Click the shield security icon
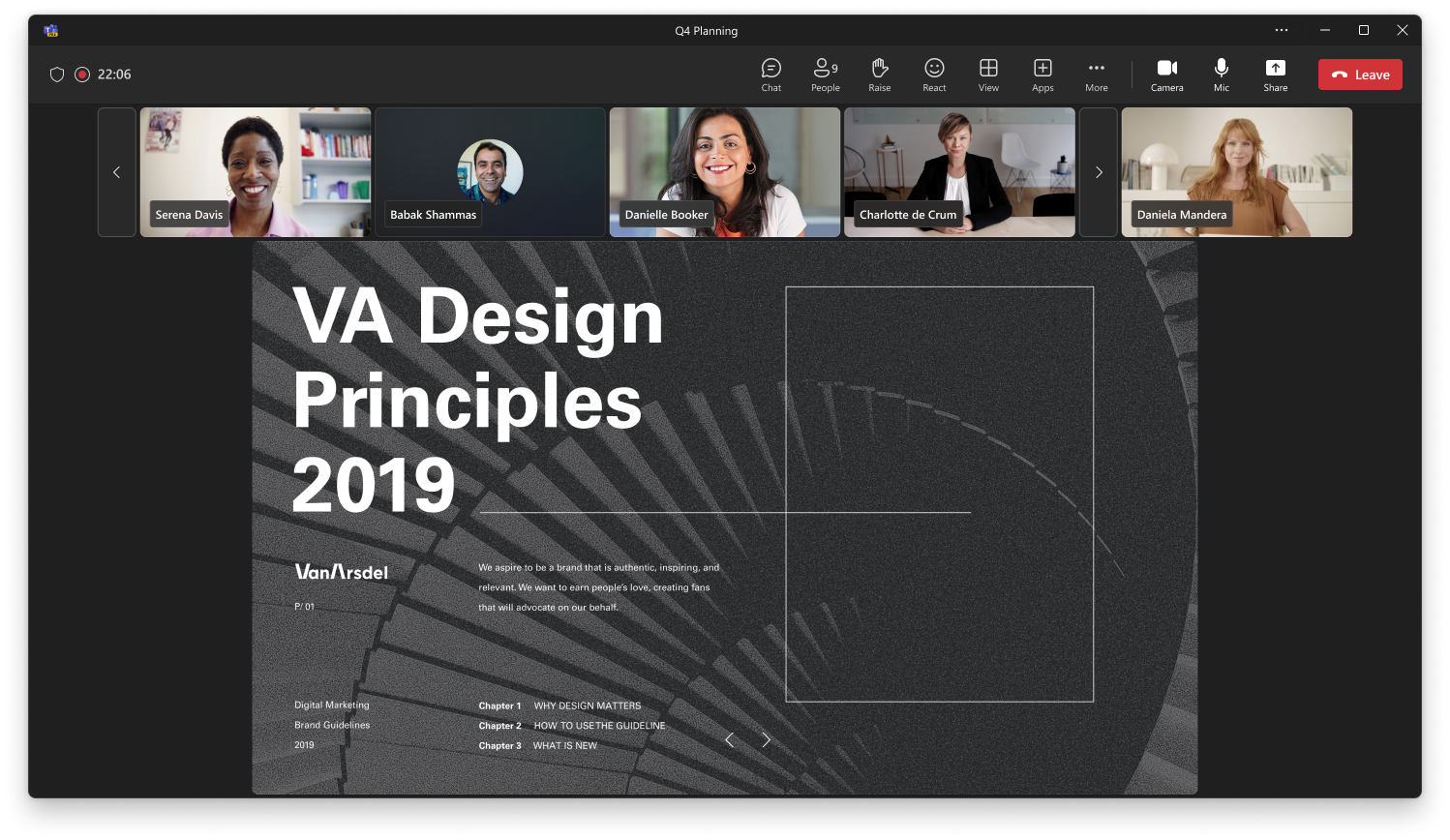The image size is (1450, 840). click(x=57, y=75)
